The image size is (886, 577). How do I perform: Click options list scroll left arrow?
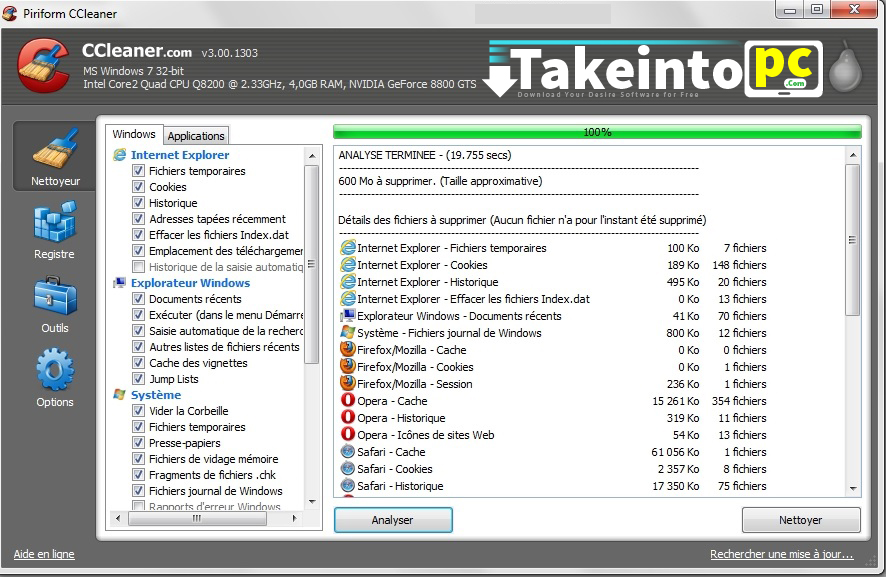click(x=118, y=518)
